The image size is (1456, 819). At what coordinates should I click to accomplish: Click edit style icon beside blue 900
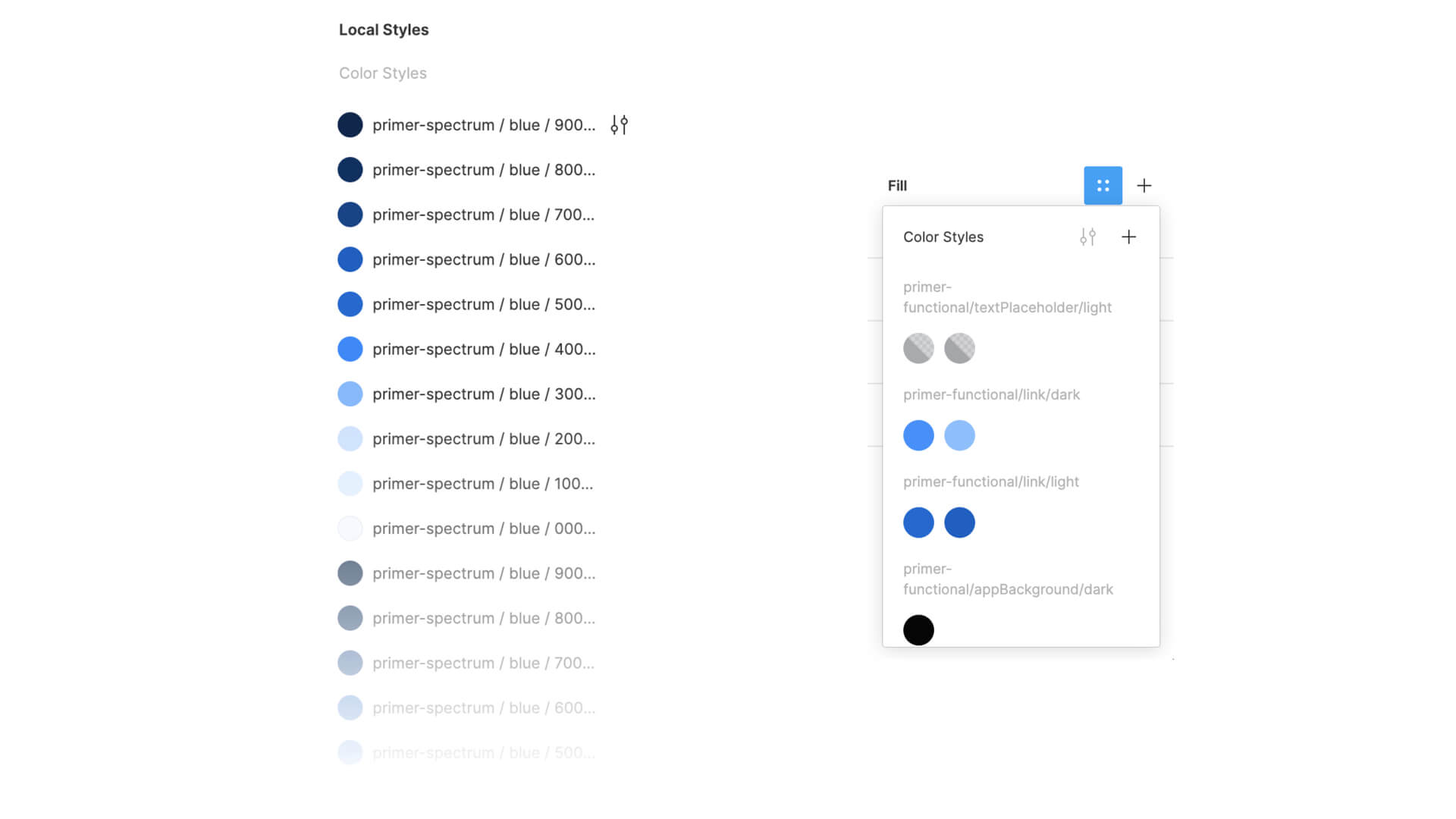click(x=619, y=124)
